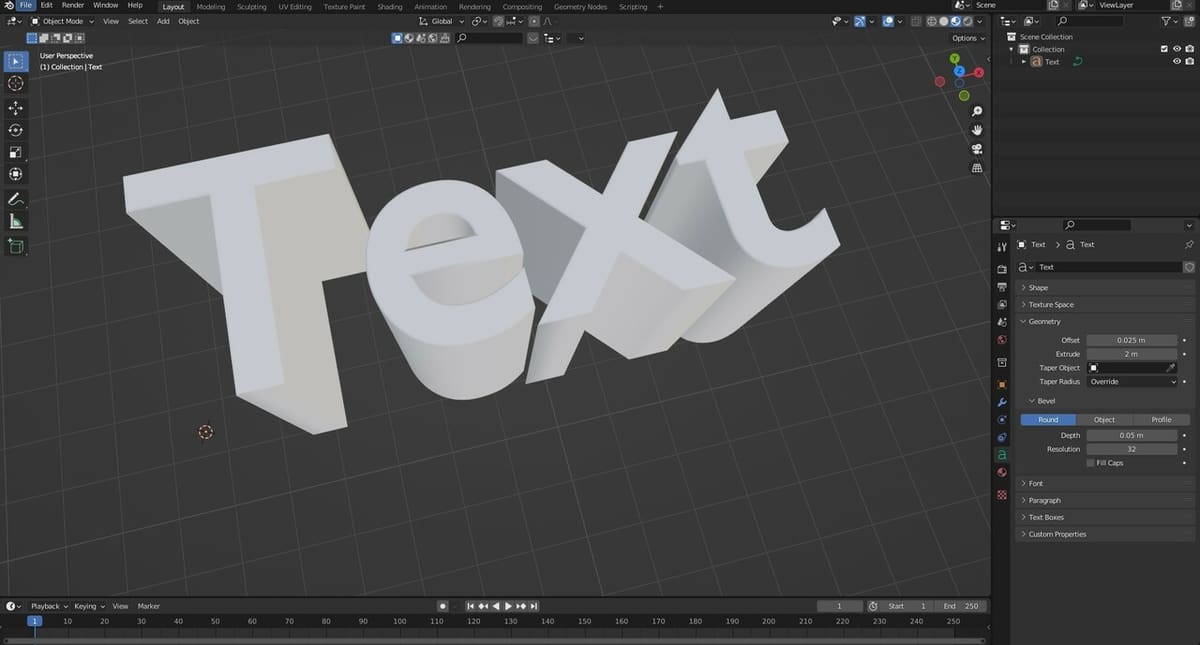
Task: Open the Object Mode dropdown
Action: click(62, 21)
